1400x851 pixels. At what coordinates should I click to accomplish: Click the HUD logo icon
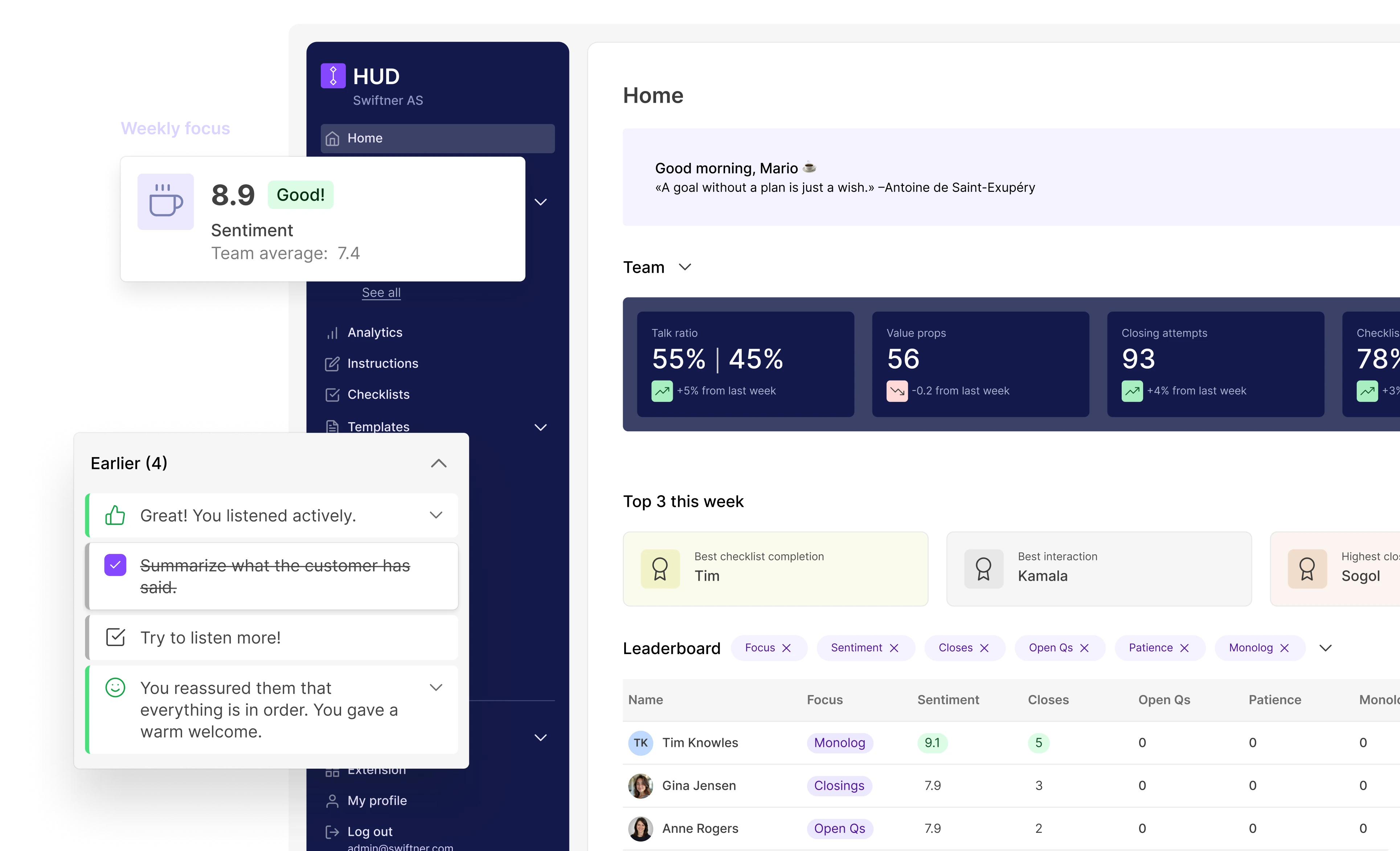click(x=333, y=75)
